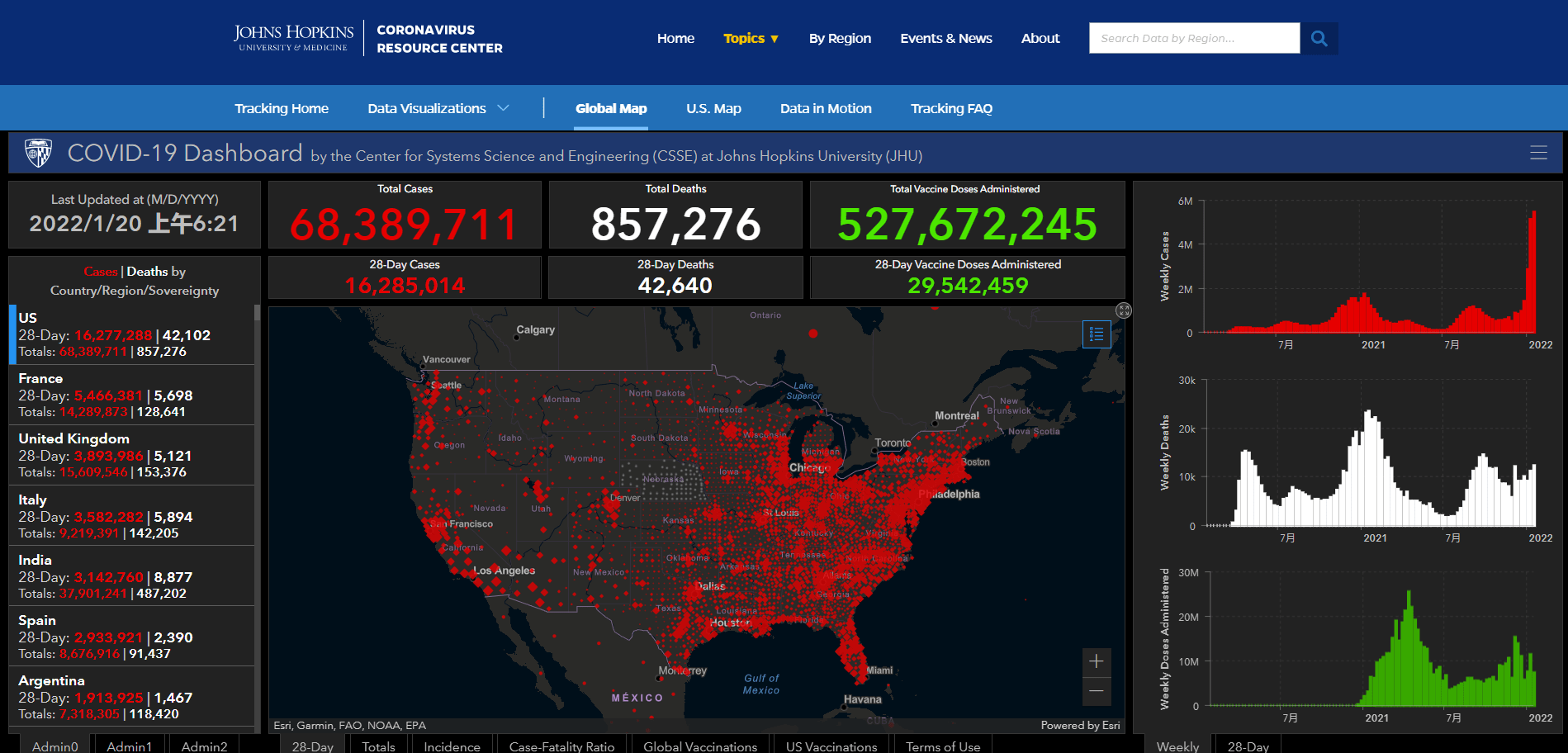Toggle list to Deaths view

[147, 272]
